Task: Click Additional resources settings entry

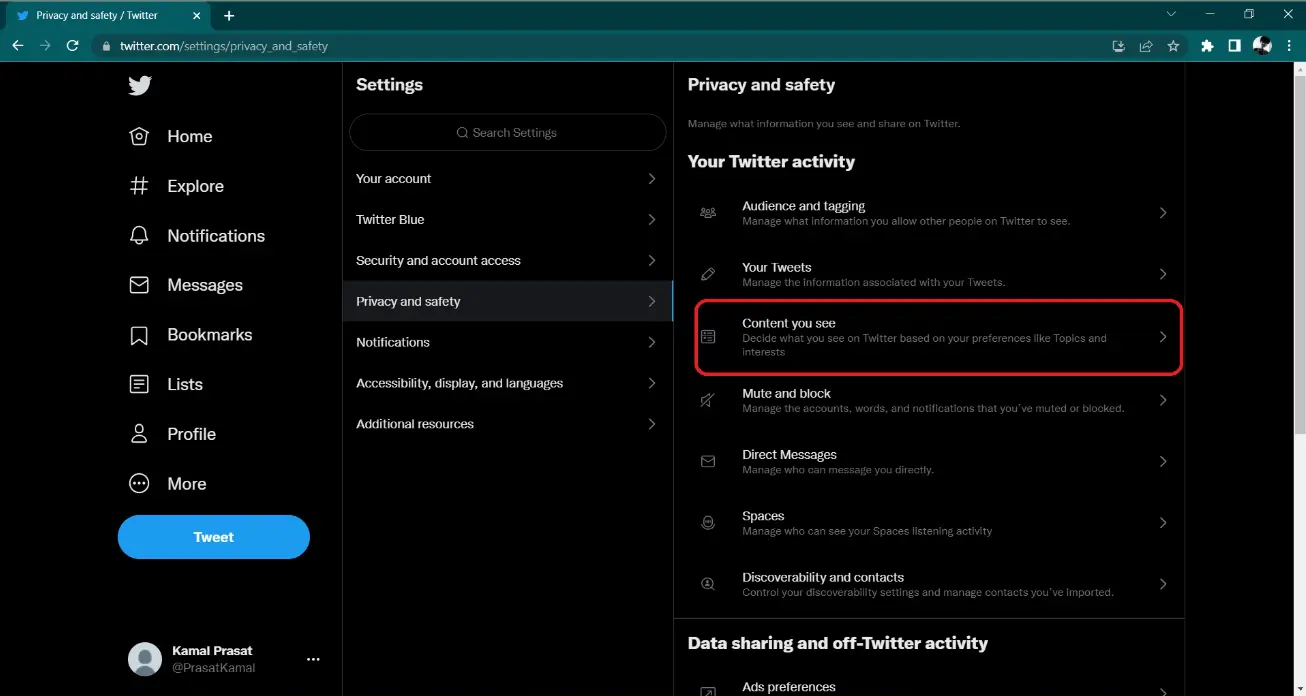Action: pyautogui.click(x=508, y=424)
